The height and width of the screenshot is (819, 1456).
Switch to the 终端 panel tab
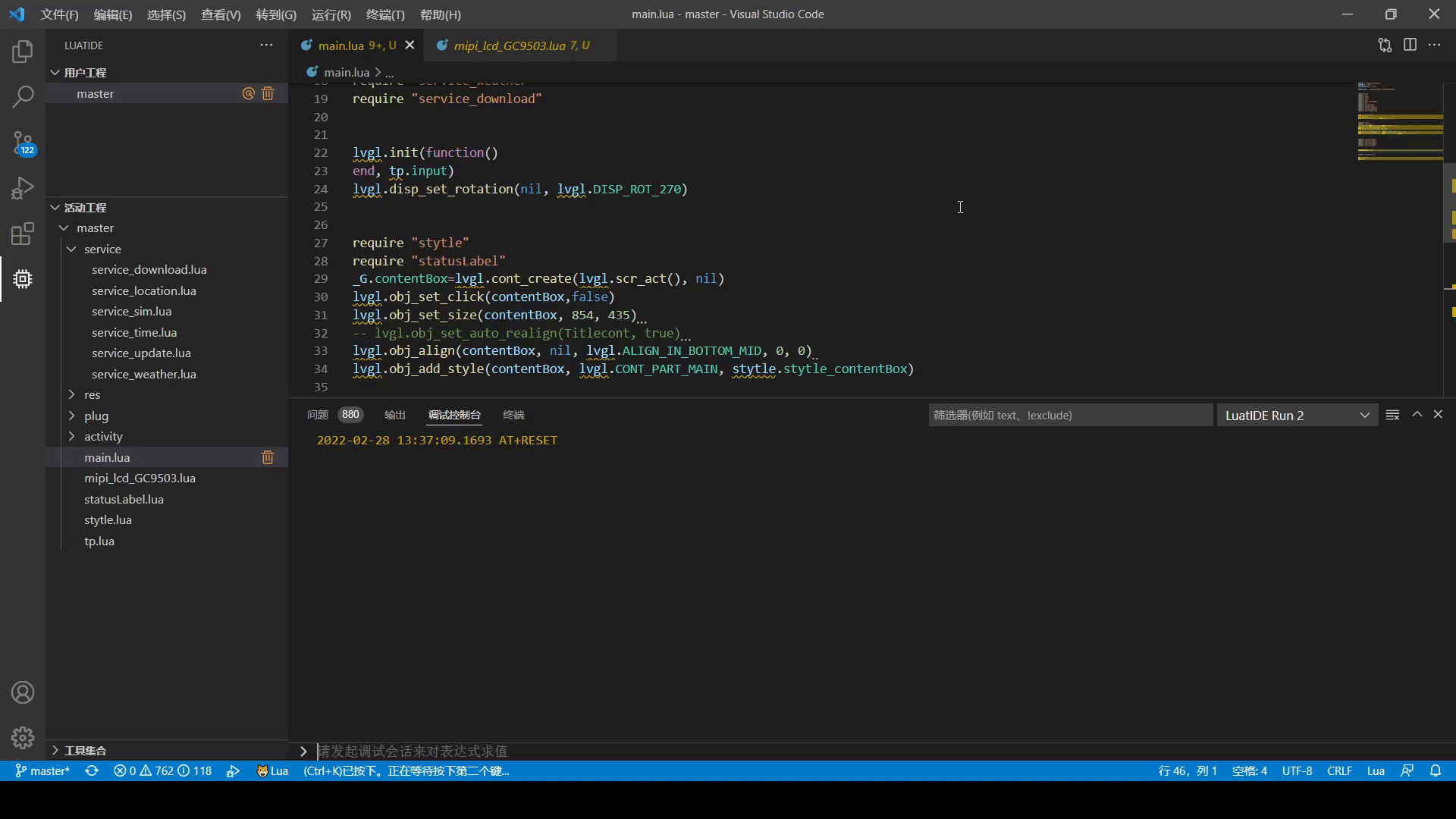click(x=513, y=415)
